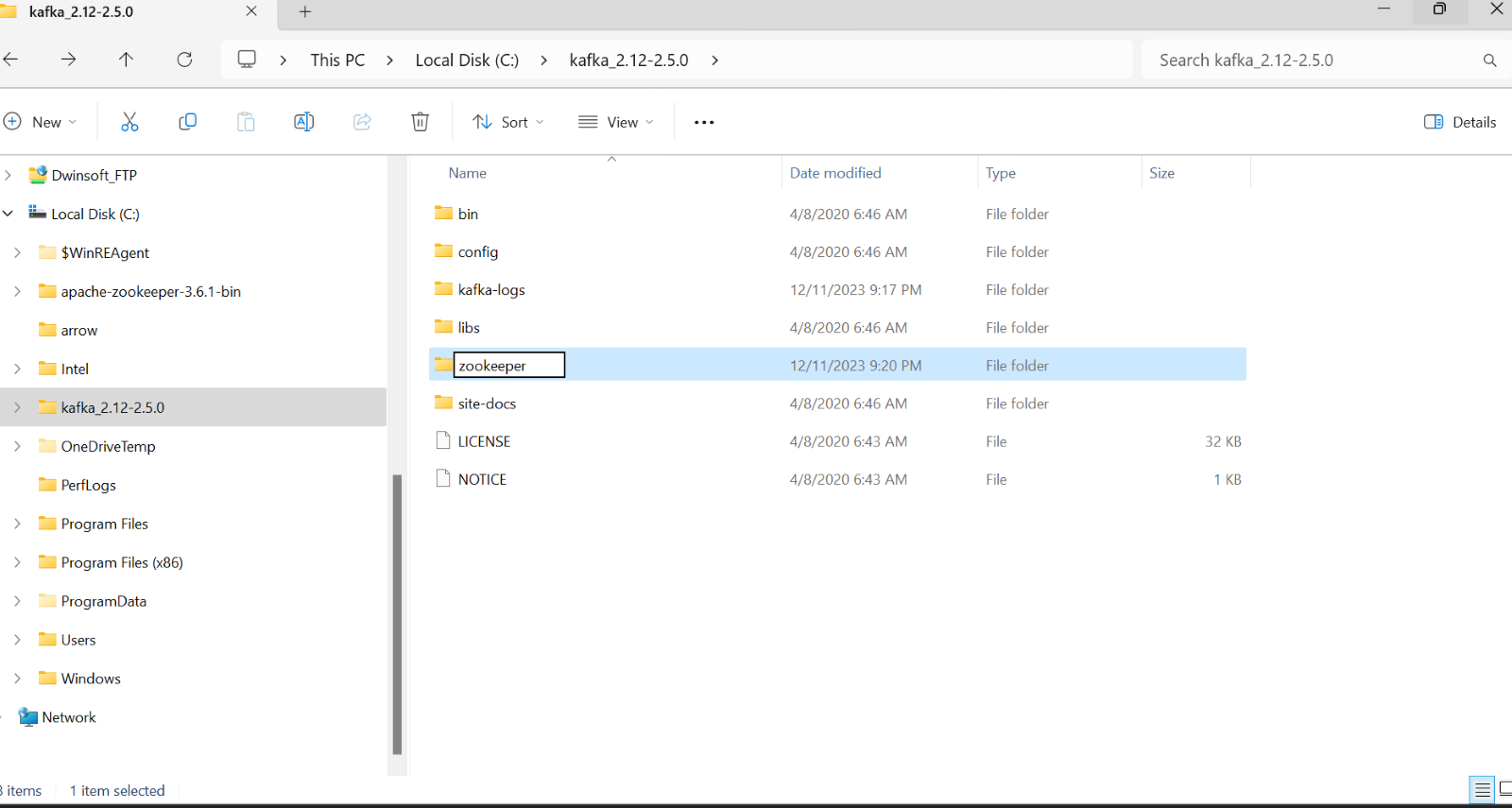Click Local Disk (C:) in breadcrumb
This screenshot has height=808, width=1512.
(x=467, y=60)
